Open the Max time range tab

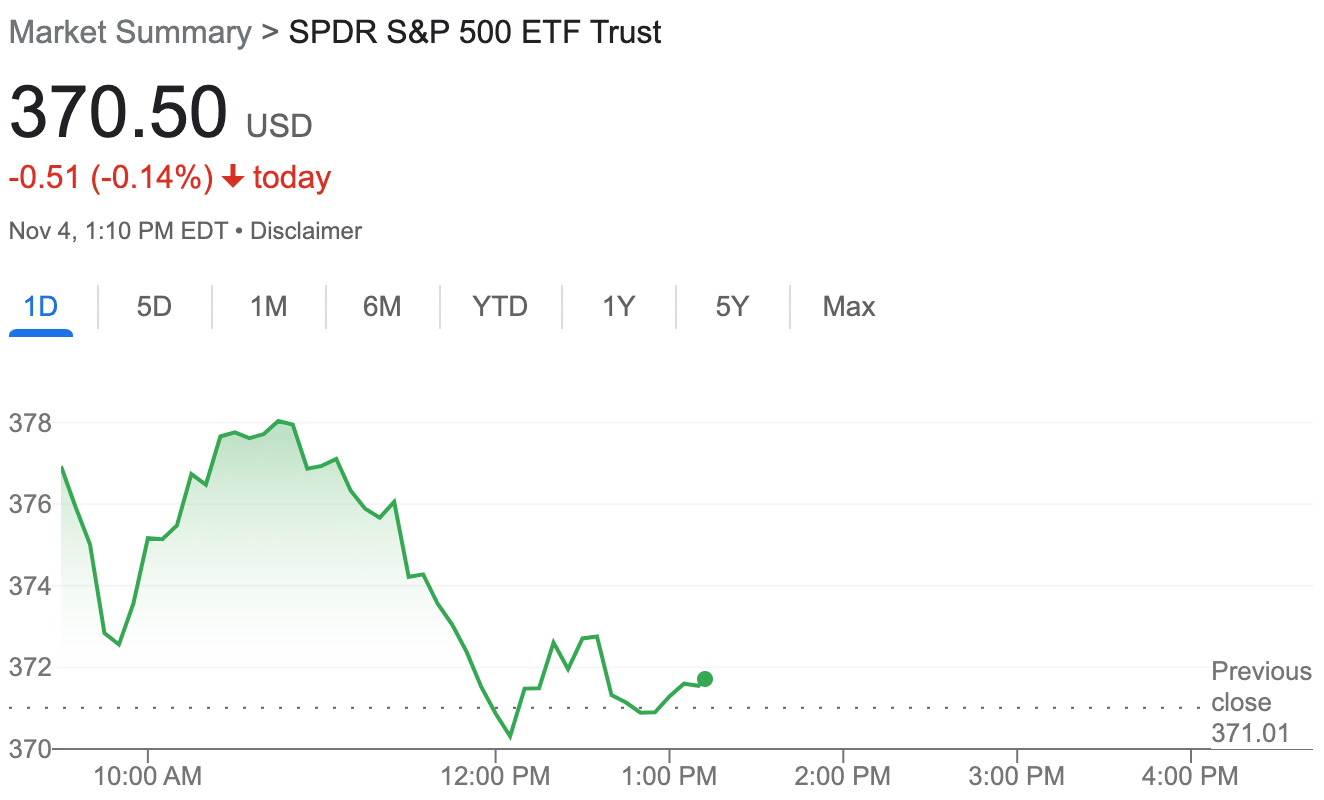pos(849,306)
